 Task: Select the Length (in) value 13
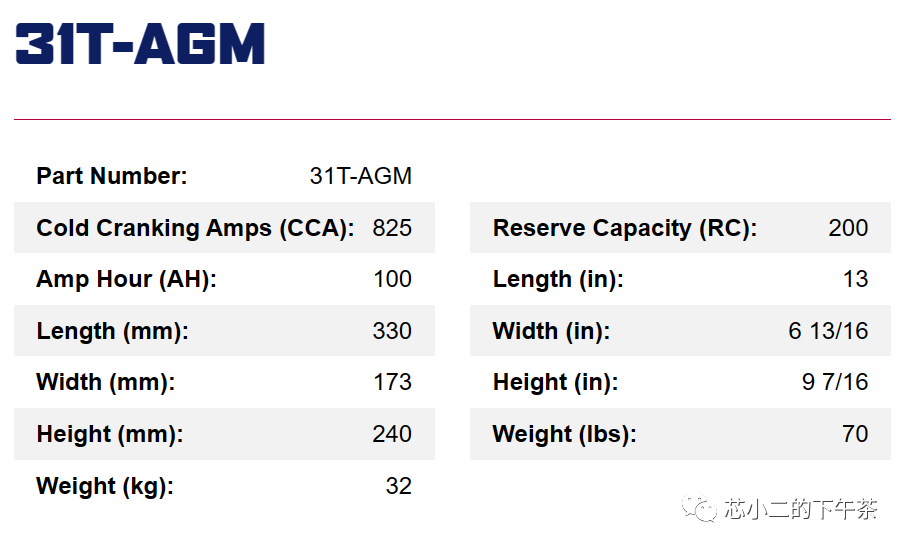(856, 279)
